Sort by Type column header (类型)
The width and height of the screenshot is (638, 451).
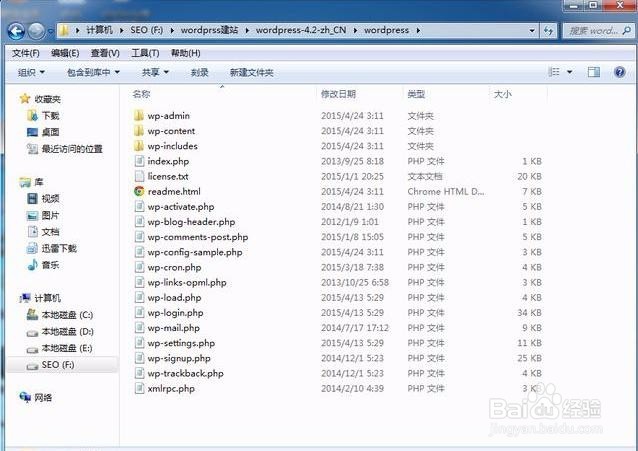416,94
